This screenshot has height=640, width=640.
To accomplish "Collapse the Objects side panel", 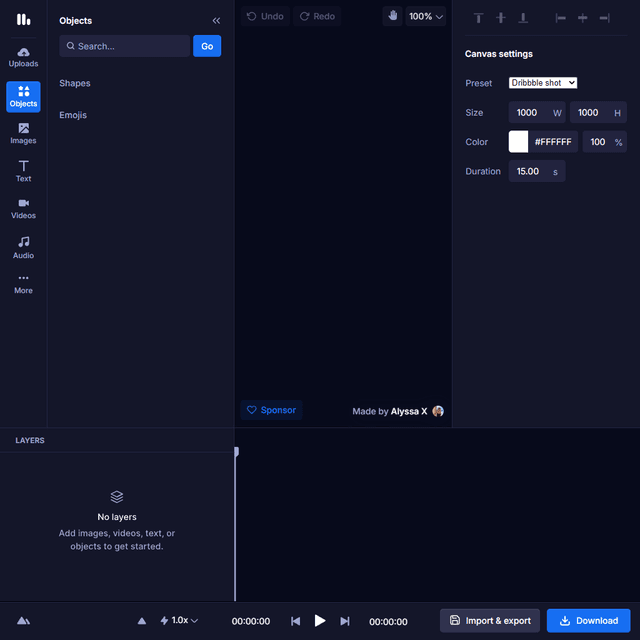I will coord(216,20).
